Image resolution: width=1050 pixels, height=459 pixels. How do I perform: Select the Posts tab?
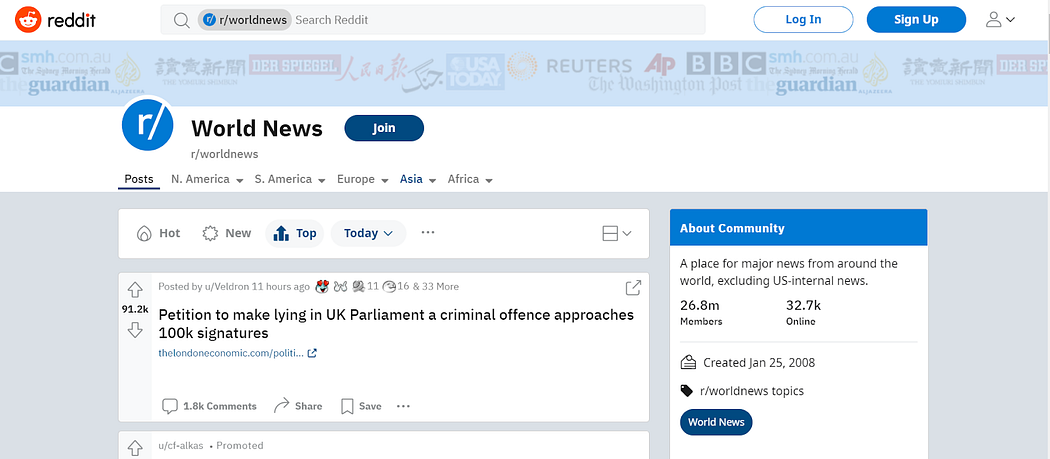[x=139, y=180]
